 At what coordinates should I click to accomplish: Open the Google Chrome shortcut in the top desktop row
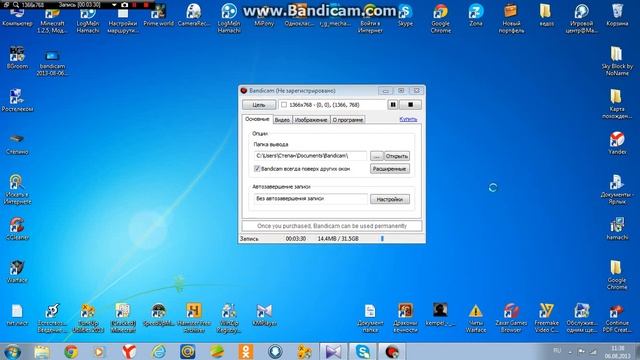tap(440, 18)
